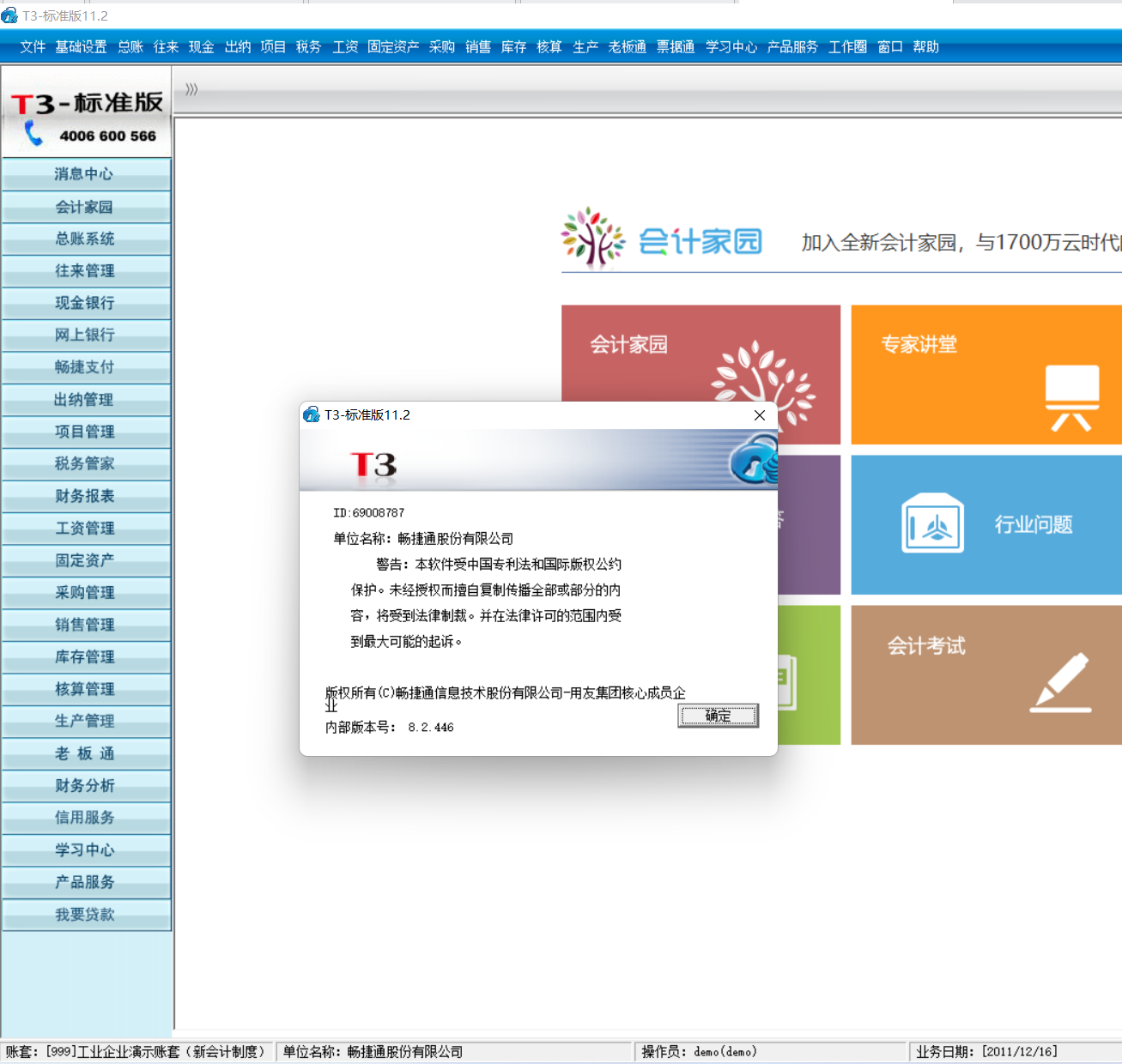Open the 固定资产 menu in menu bar
This screenshot has height=1064, width=1122.
[x=393, y=47]
